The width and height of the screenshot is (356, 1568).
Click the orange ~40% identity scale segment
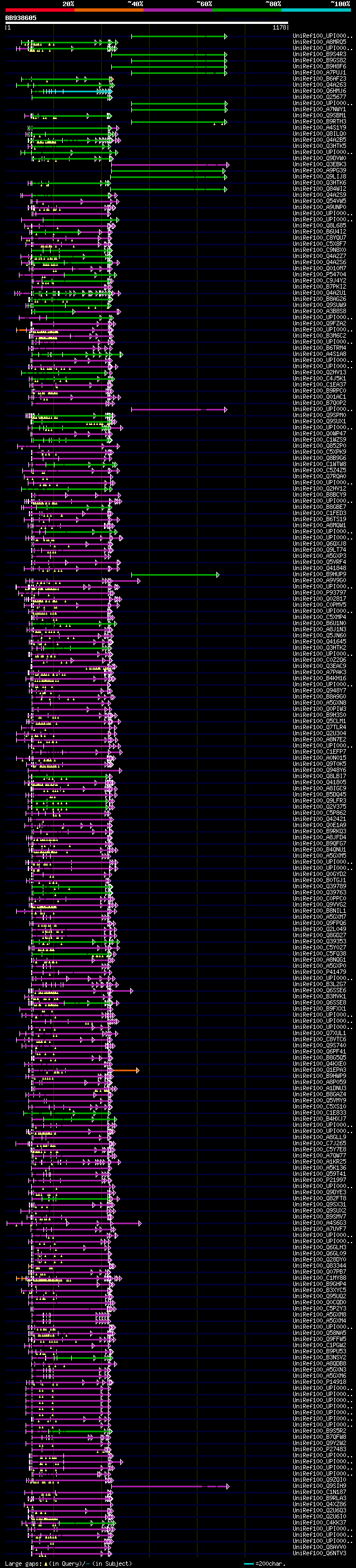point(109,10)
